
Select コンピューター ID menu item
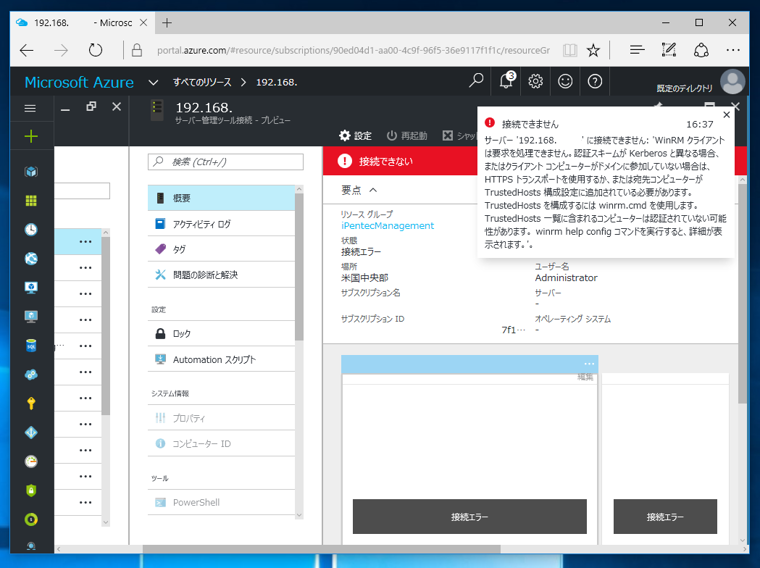coord(221,443)
